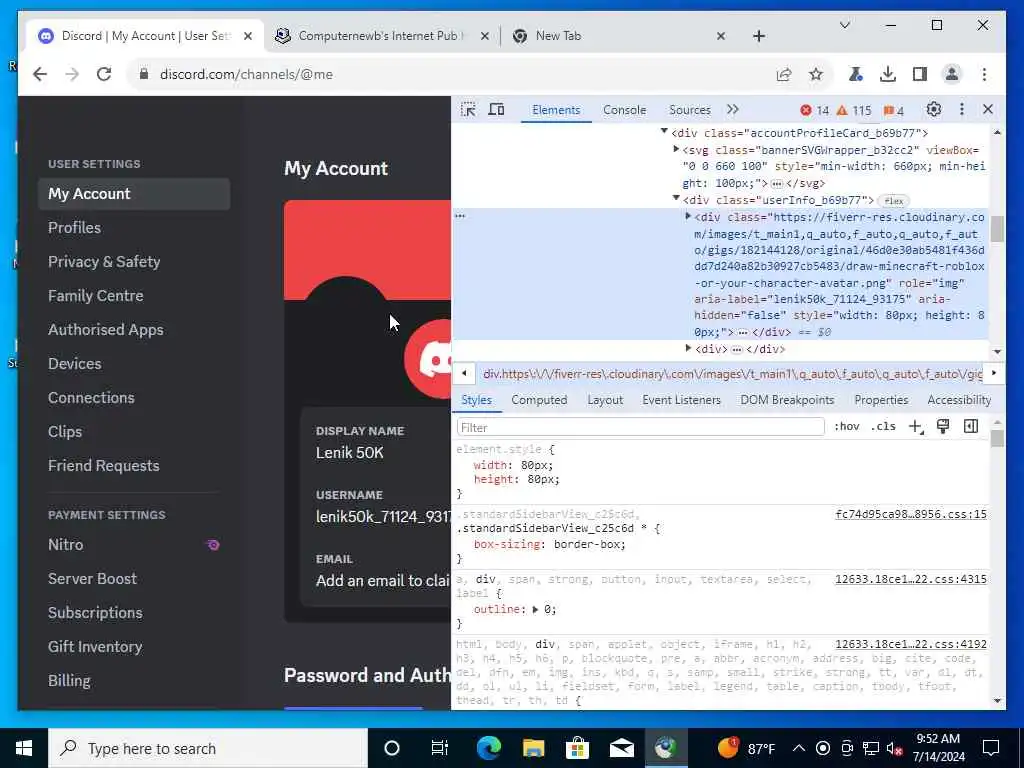This screenshot has height=768, width=1024.
Task: Open a new browser tab plus button
Action: tap(758, 36)
